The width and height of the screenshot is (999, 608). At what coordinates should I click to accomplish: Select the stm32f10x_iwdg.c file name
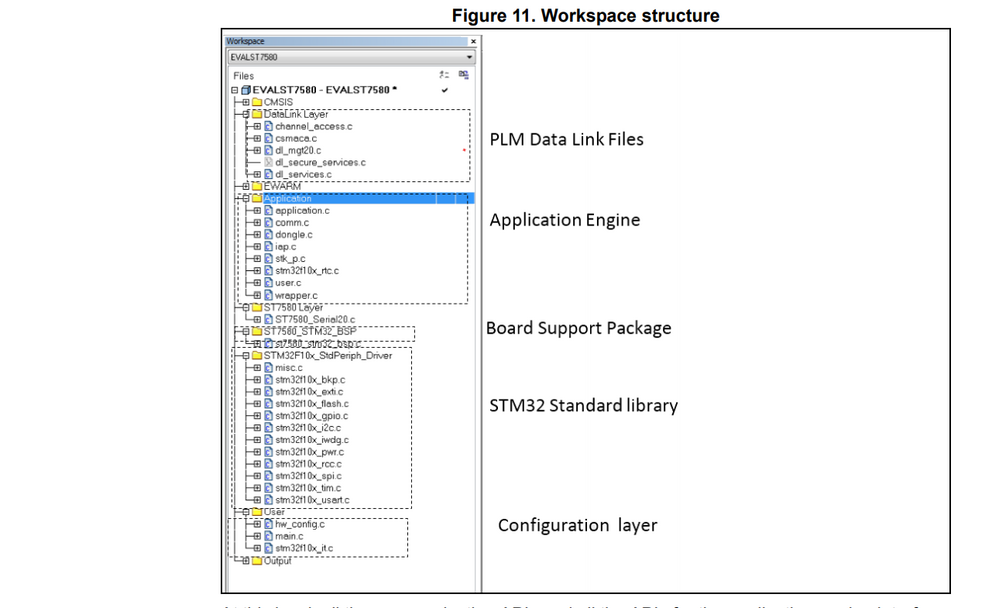click(x=312, y=440)
